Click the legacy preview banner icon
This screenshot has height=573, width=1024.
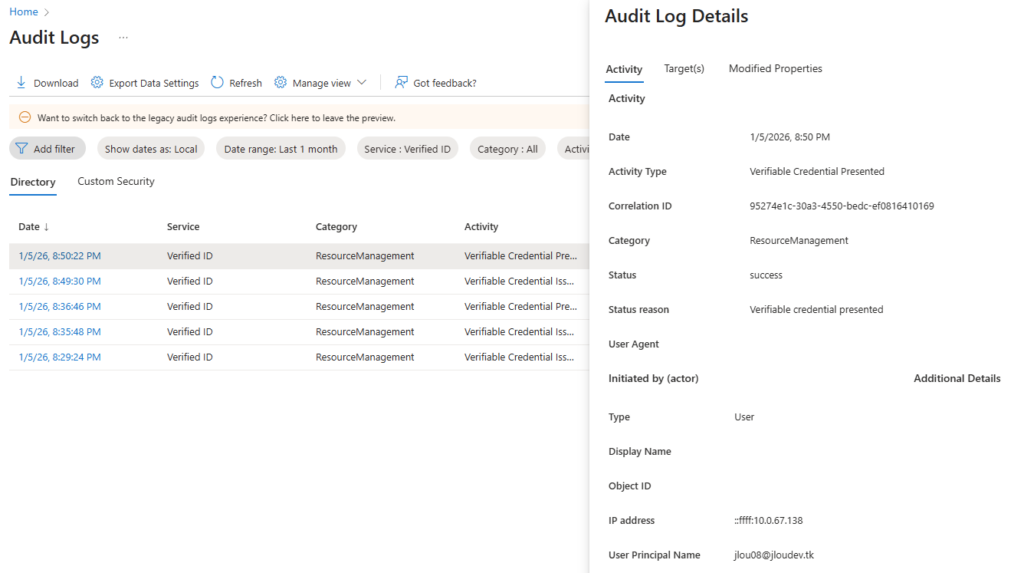(x=25, y=117)
